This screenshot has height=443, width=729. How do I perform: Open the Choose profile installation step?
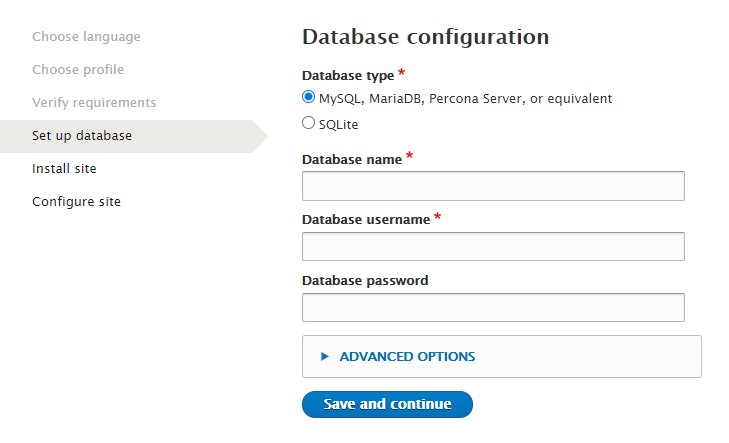[x=78, y=70]
